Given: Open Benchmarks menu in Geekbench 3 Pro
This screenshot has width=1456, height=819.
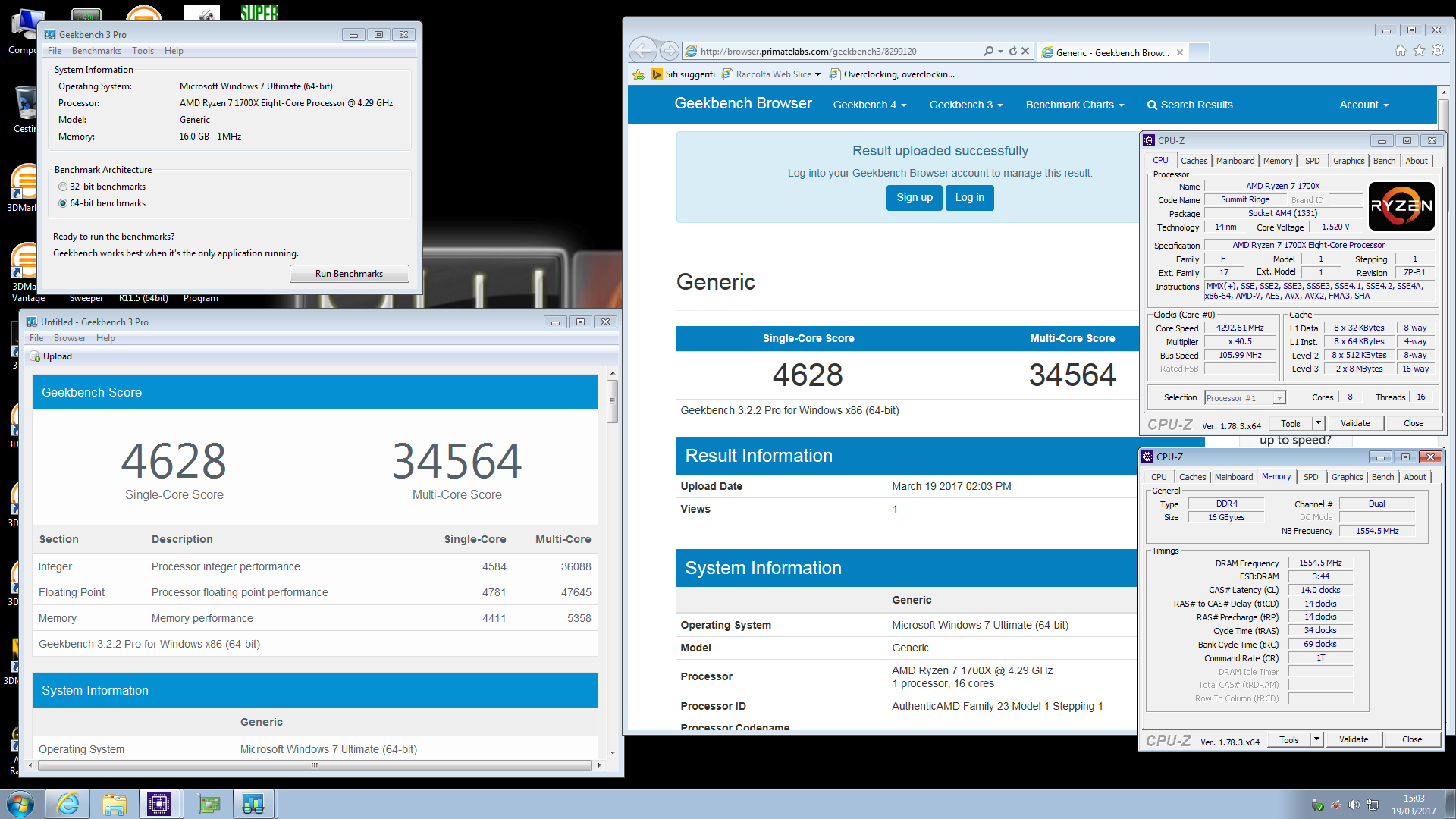Looking at the screenshot, I should click(x=96, y=51).
